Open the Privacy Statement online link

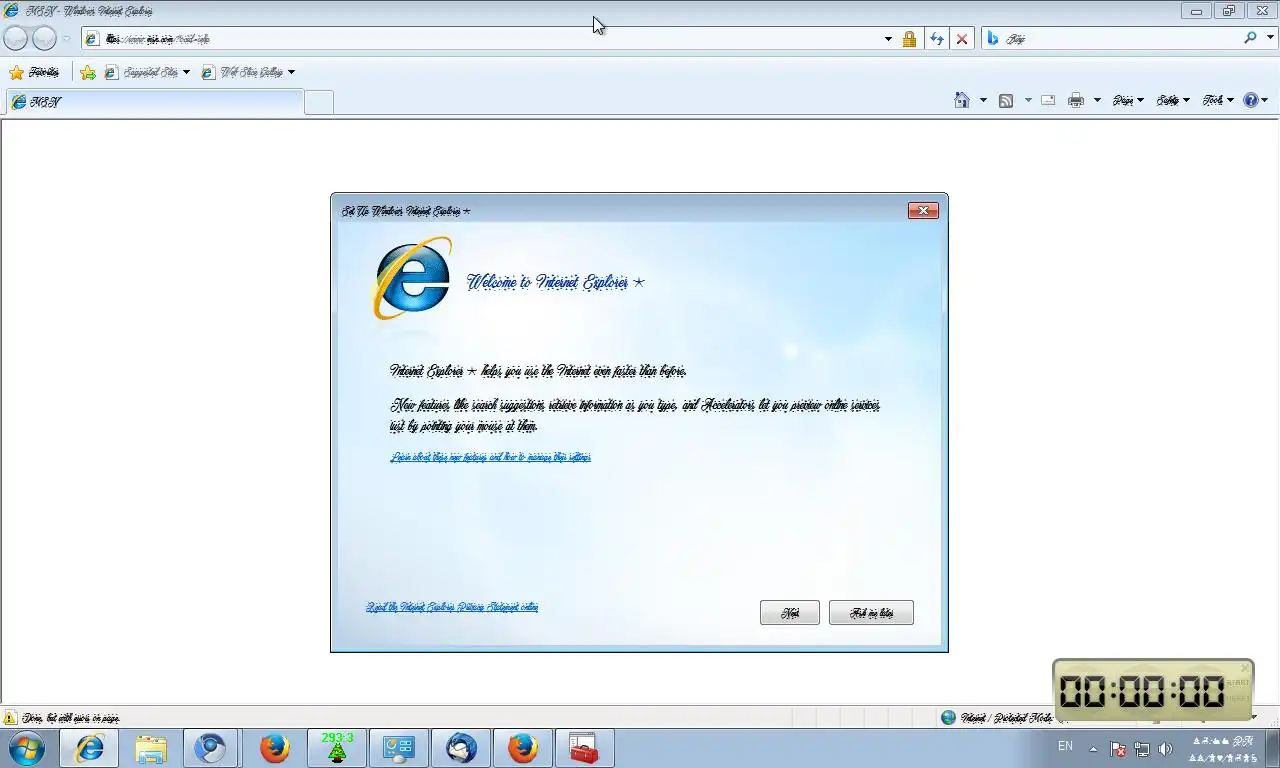452,607
